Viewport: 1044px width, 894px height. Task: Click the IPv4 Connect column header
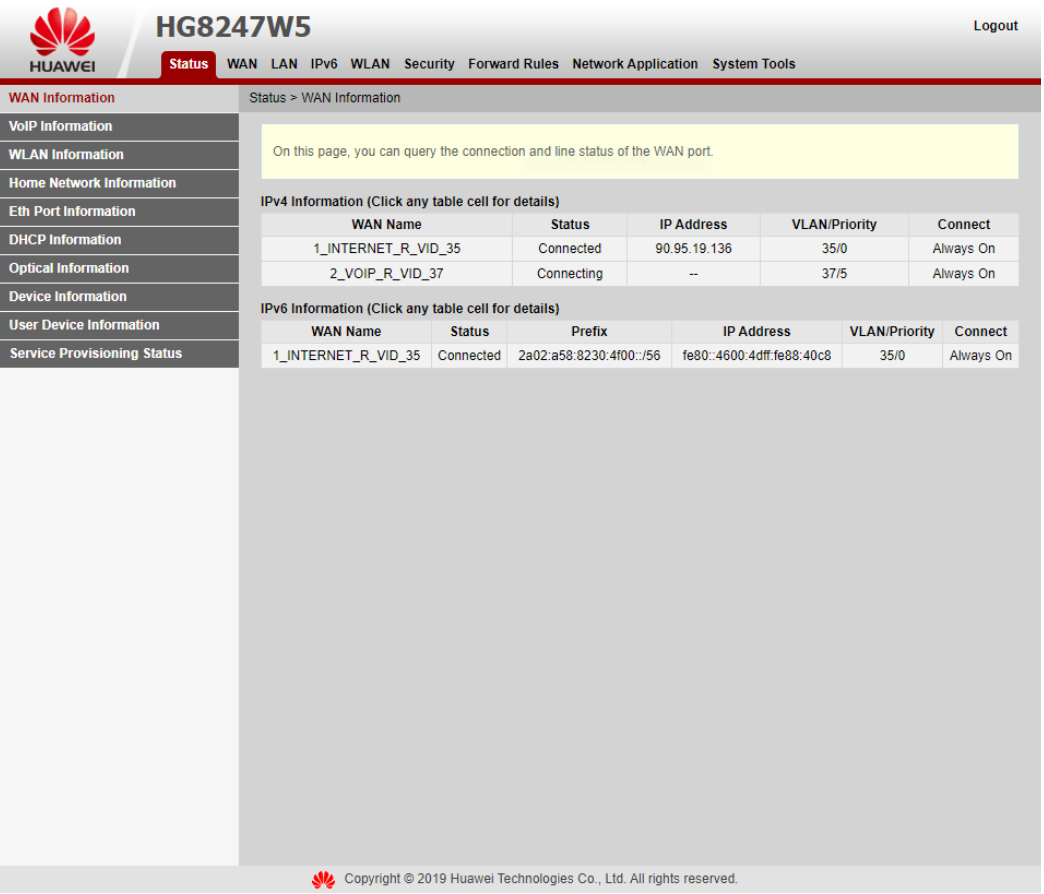963,224
